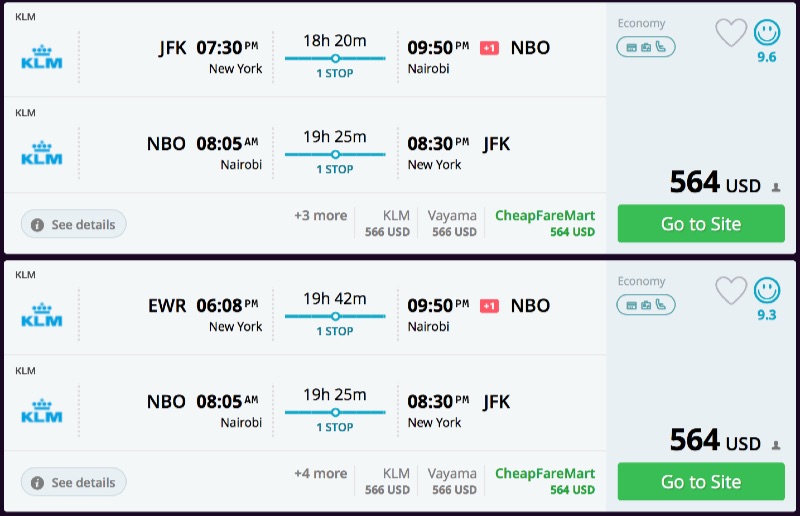Select Vayama 566 USD offer in second result
Viewport: 800px width, 516px height.
pos(452,481)
